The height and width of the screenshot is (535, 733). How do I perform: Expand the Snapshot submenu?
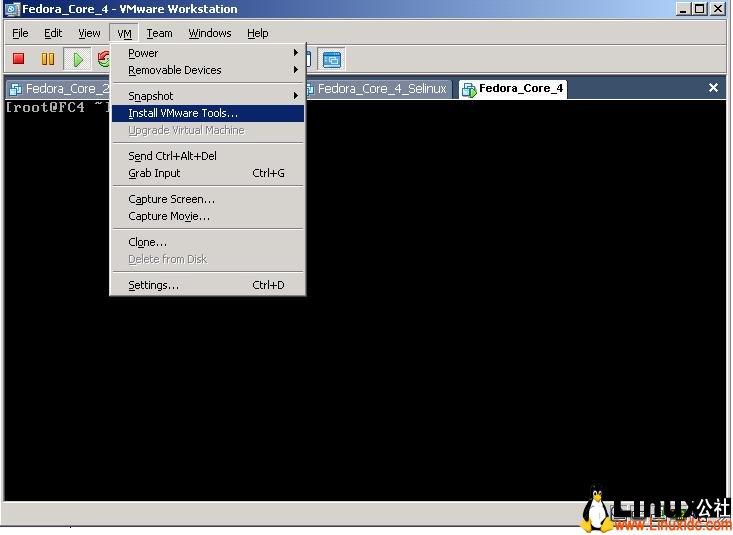click(x=208, y=96)
